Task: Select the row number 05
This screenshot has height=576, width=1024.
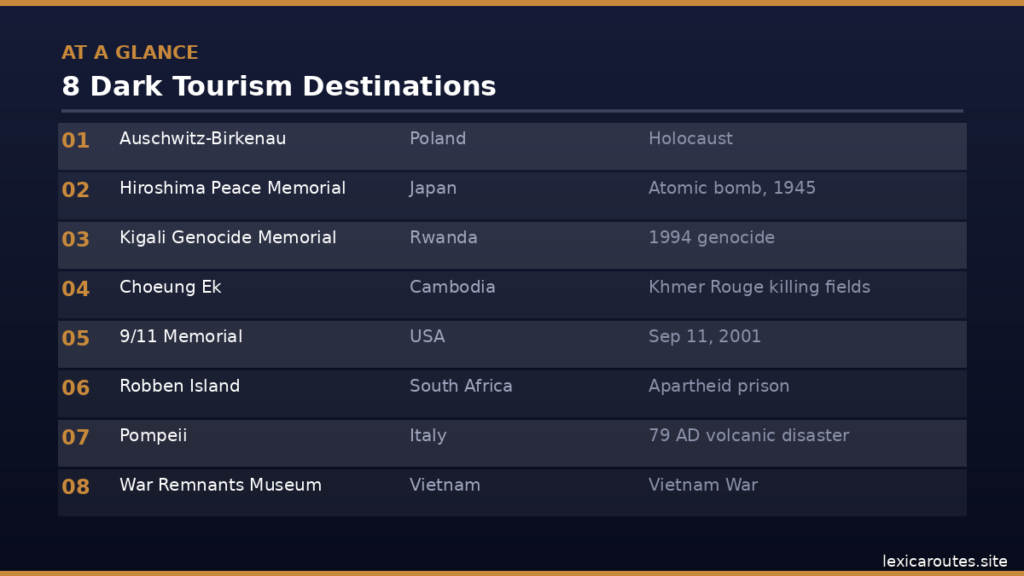Action: coord(75,339)
